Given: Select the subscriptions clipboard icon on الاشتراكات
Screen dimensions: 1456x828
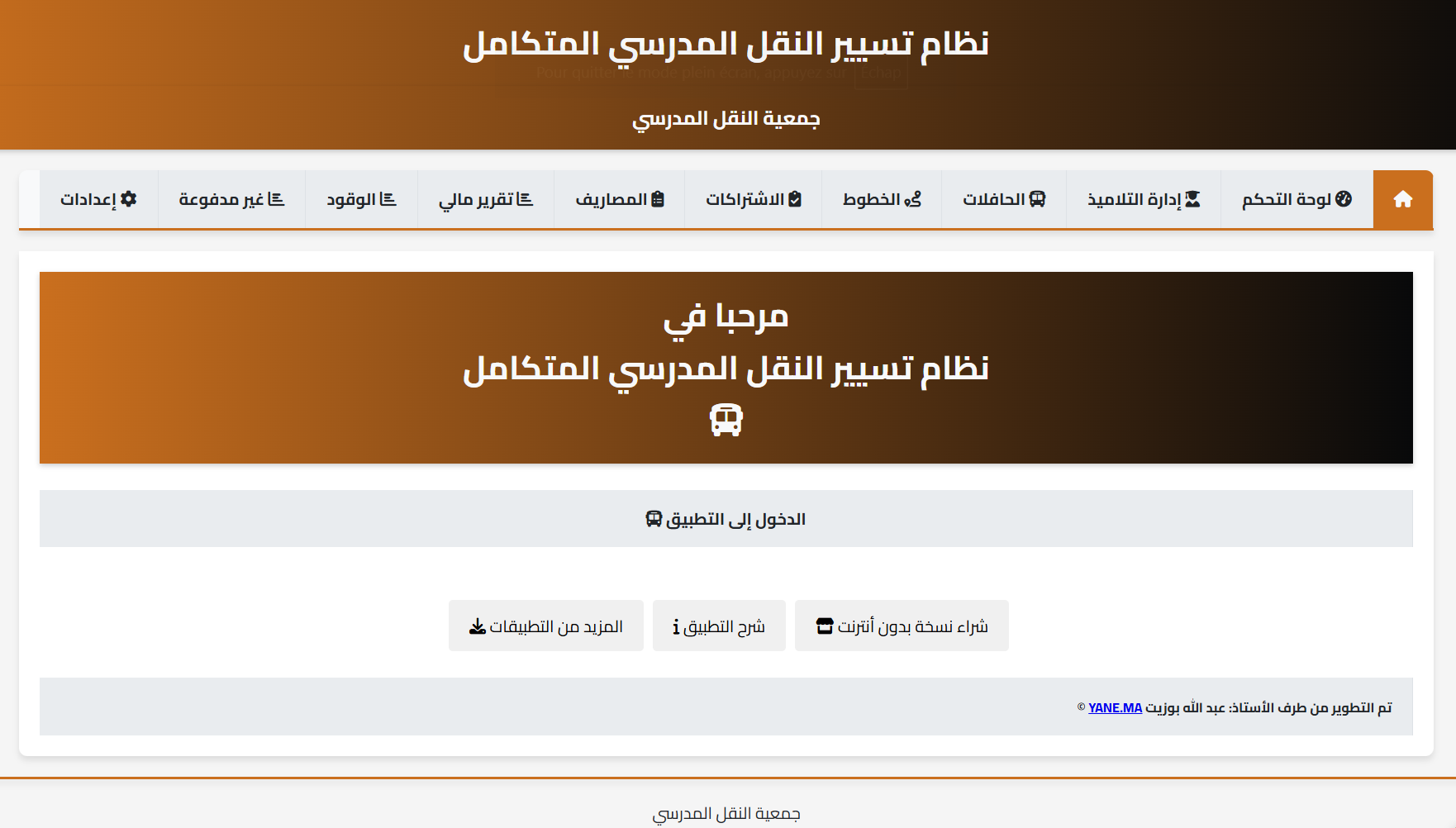Looking at the screenshot, I should point(794,198).
